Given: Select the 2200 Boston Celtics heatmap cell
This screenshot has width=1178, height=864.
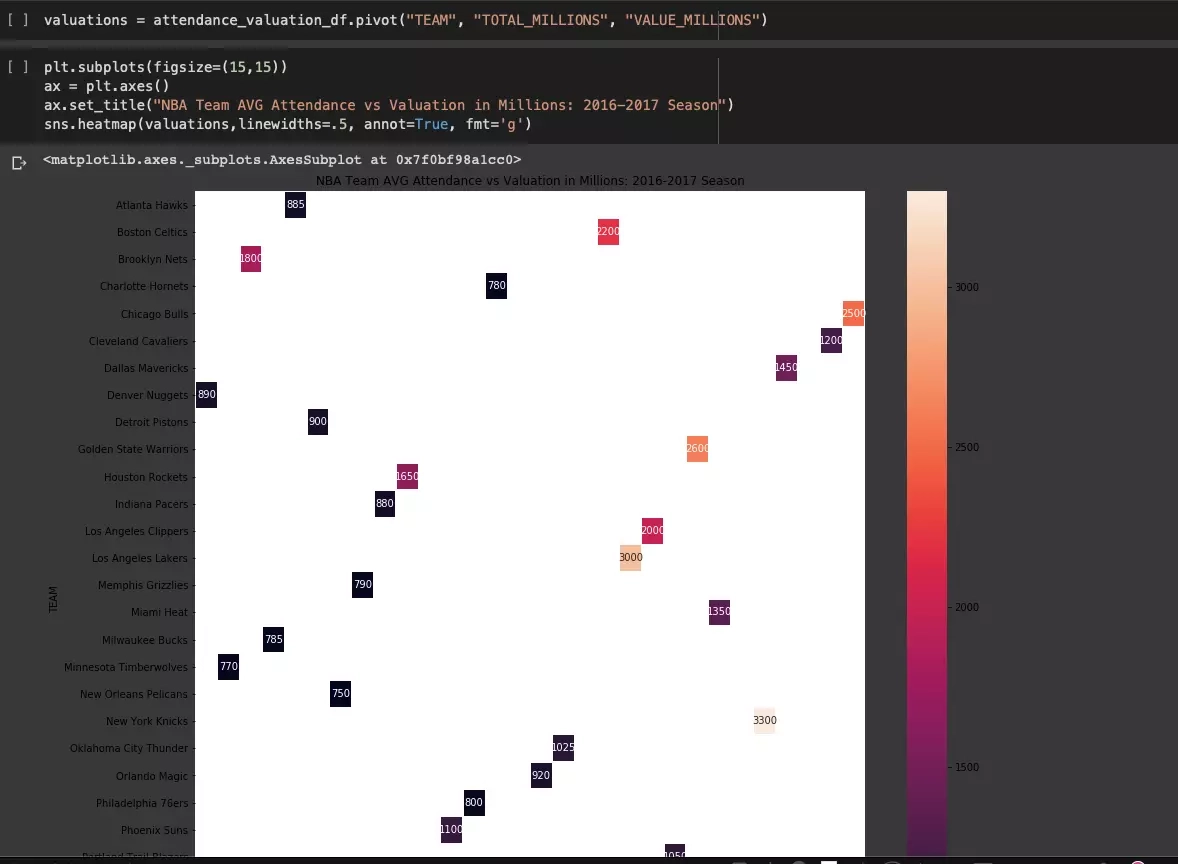Looking at the screenshot, I should [x=608, y=231].
